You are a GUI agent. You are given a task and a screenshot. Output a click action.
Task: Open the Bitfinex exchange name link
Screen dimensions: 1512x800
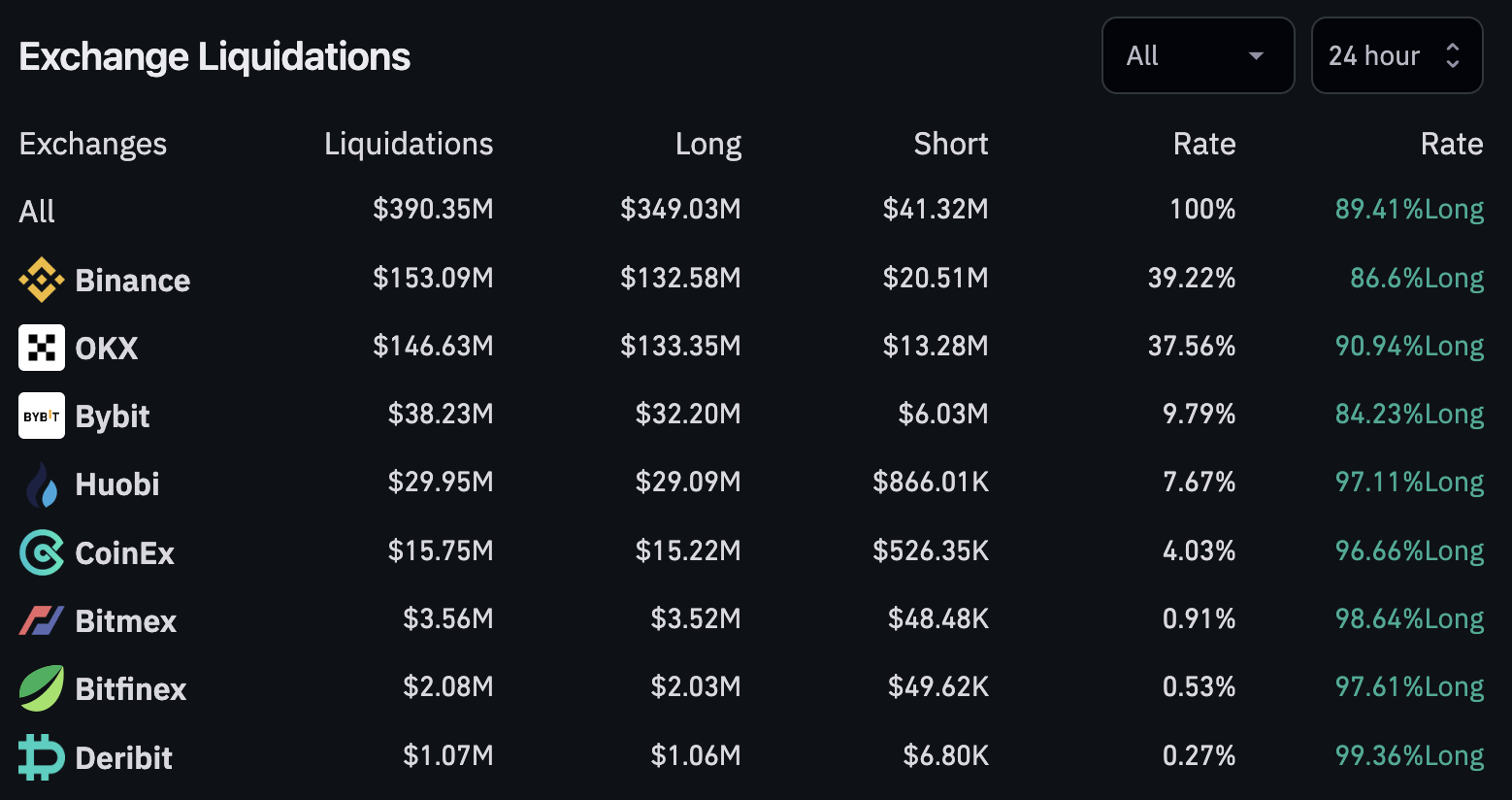(131, 689)
